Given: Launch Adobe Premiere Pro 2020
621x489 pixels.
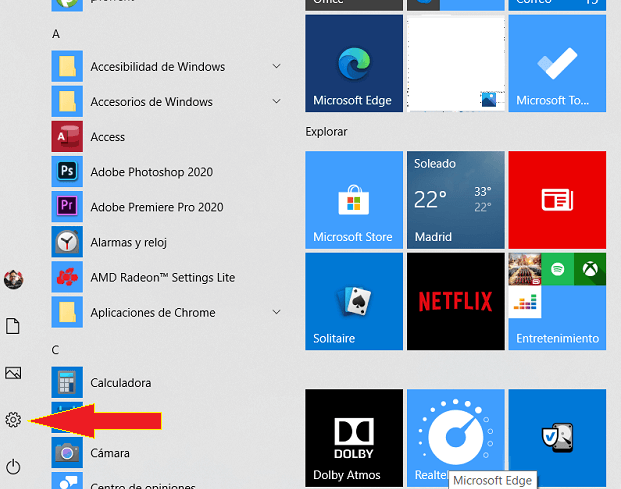Looking at the screenshot, I should (x=167, y=207).
